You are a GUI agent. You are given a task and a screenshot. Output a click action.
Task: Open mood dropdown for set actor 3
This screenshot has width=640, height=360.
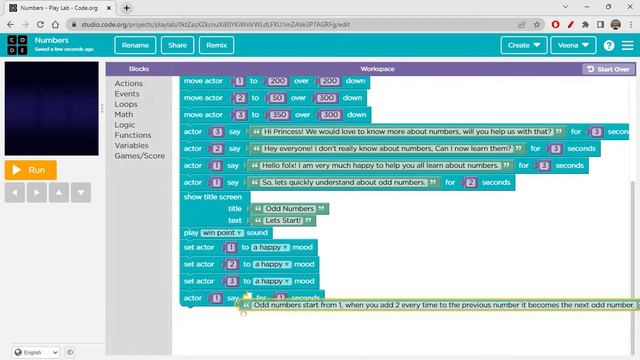pyautogui.click(x=272, y=281)
